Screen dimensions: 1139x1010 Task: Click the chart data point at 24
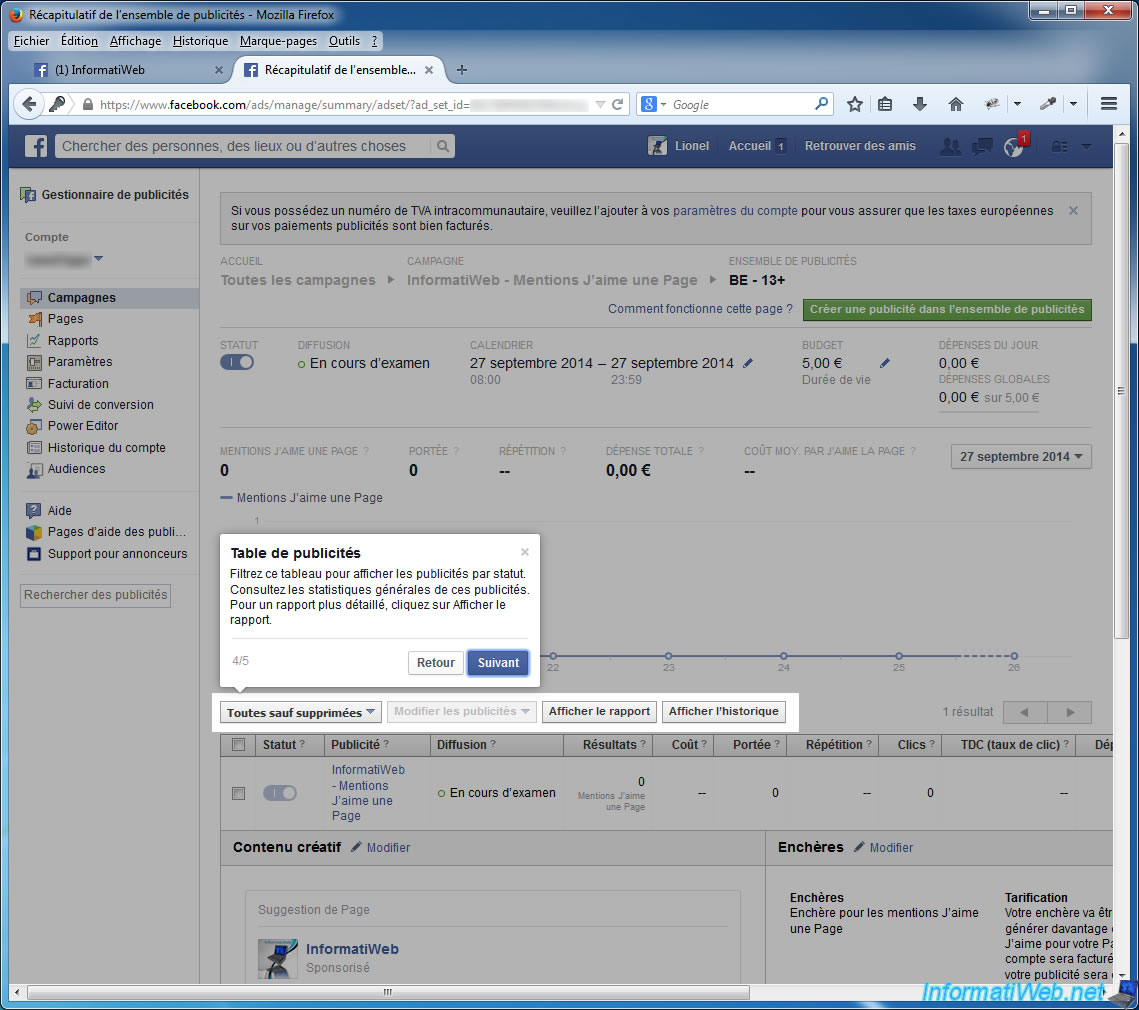783,655
